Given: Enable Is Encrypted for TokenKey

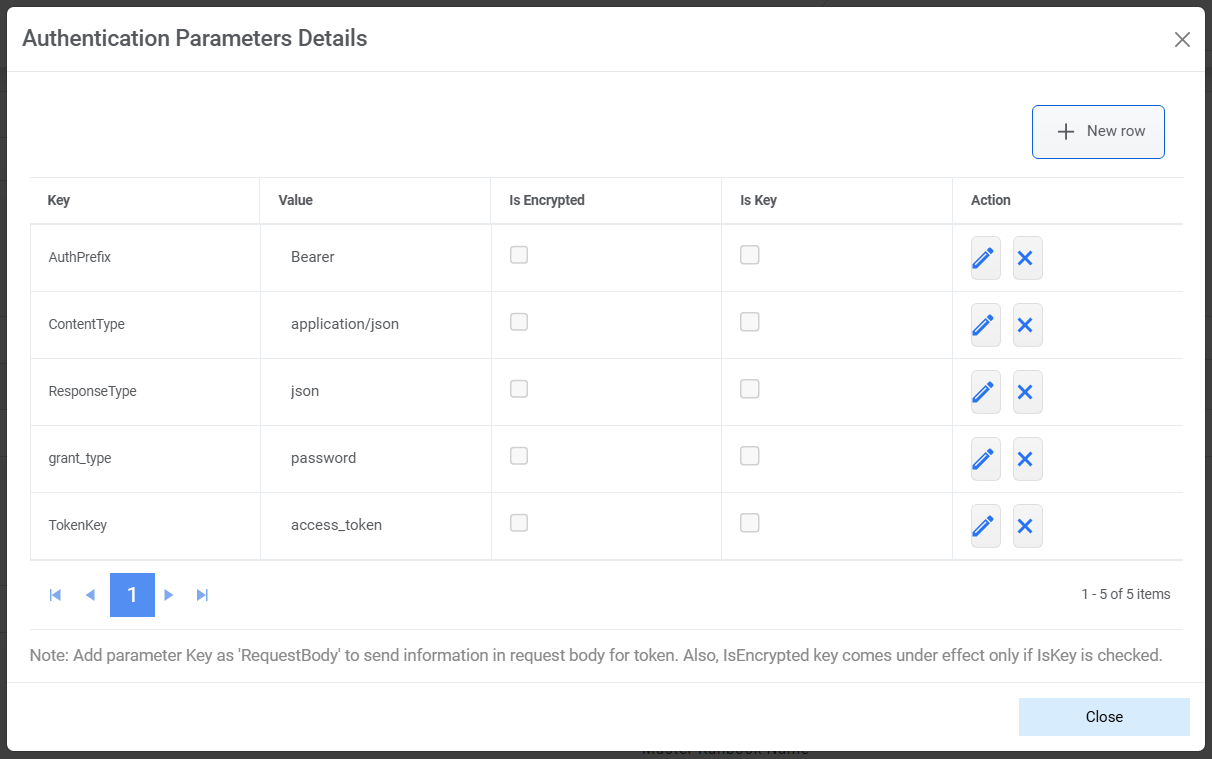Looking at the screenshot, I should click(518, 522).
